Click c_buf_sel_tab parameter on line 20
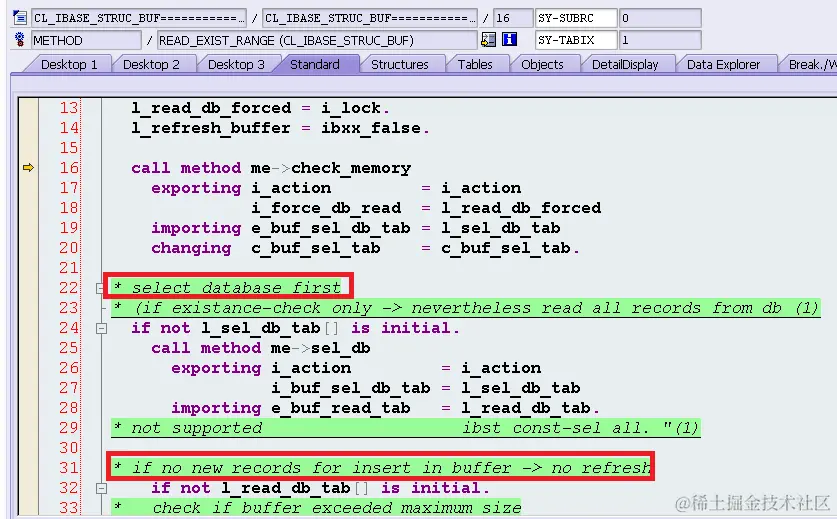This screenshot has height=519, width=837. (317, 248)
